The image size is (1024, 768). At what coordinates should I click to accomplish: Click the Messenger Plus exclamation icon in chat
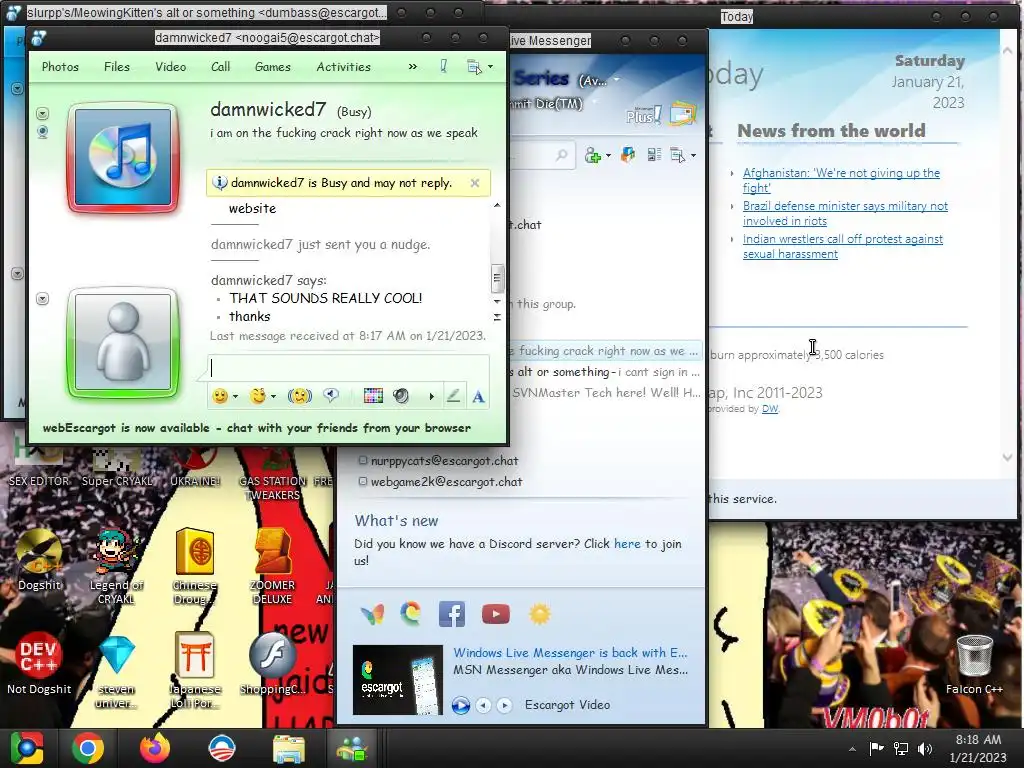point(443,67)
